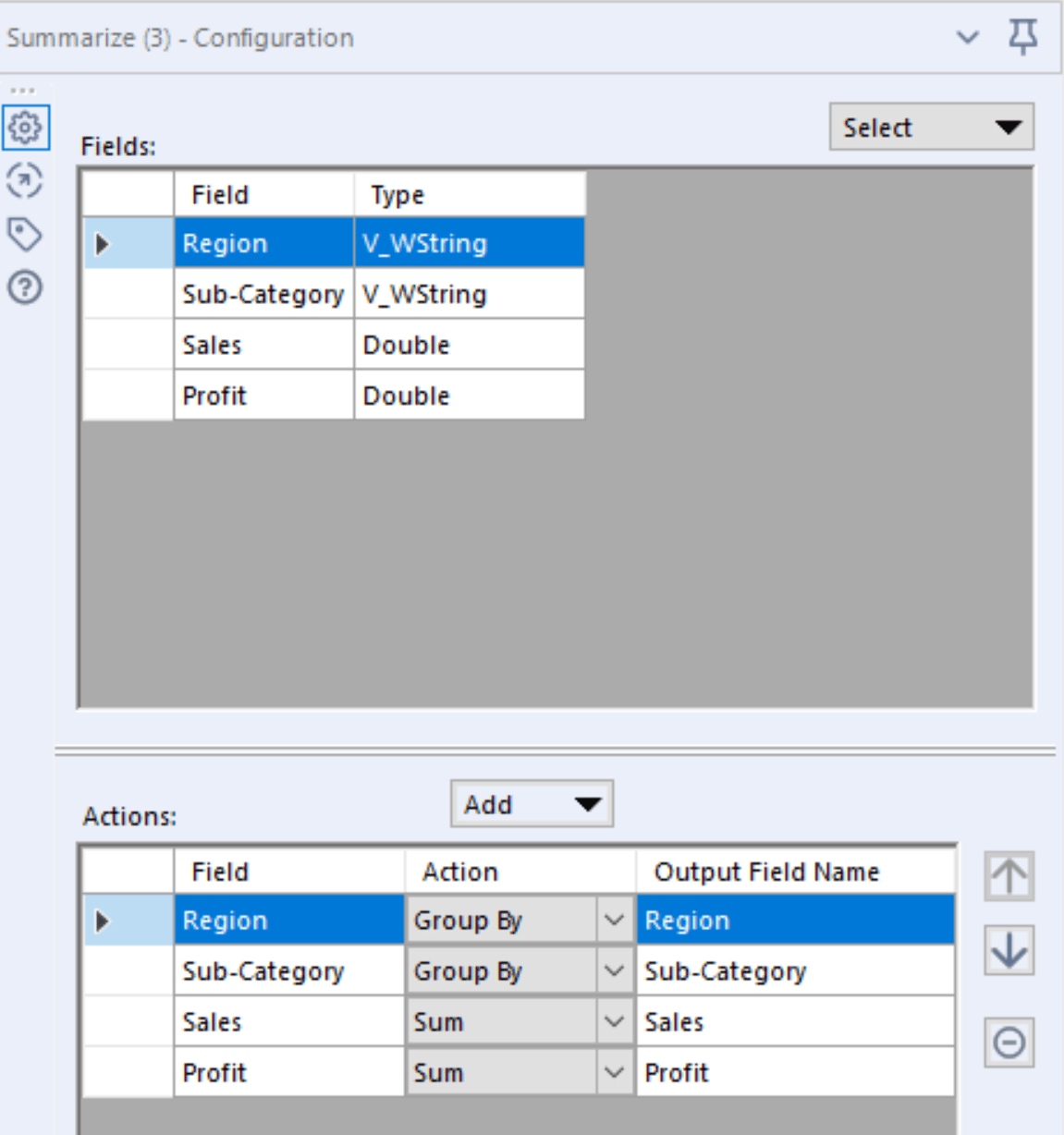Edit Sales output field name
The width and height of the screenshot is (1064, 1135).
pyautogui.click(x=795, y=1021)
